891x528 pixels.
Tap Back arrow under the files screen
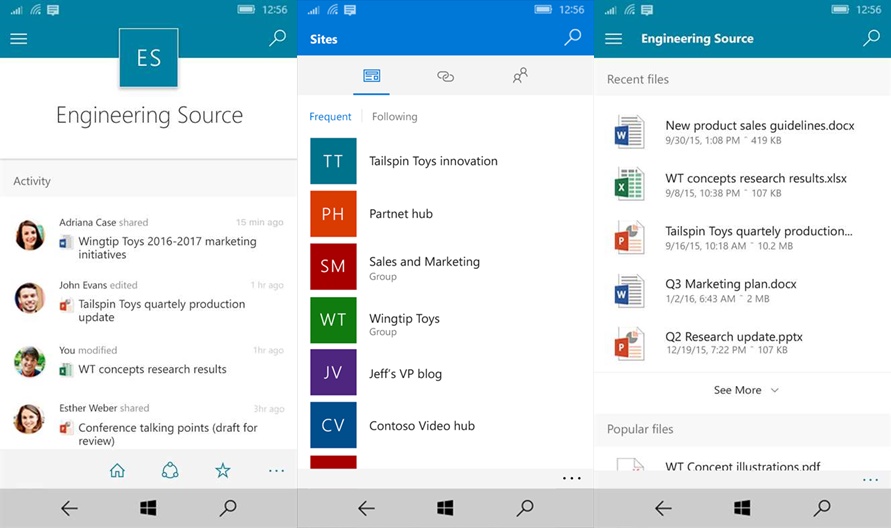(x=663, y=508)
